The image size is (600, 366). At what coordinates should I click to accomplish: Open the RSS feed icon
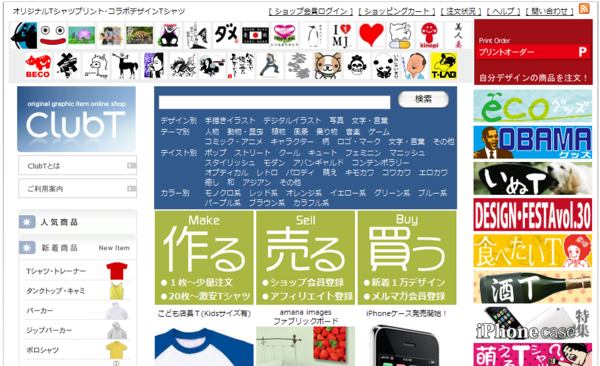coord(584,8)
